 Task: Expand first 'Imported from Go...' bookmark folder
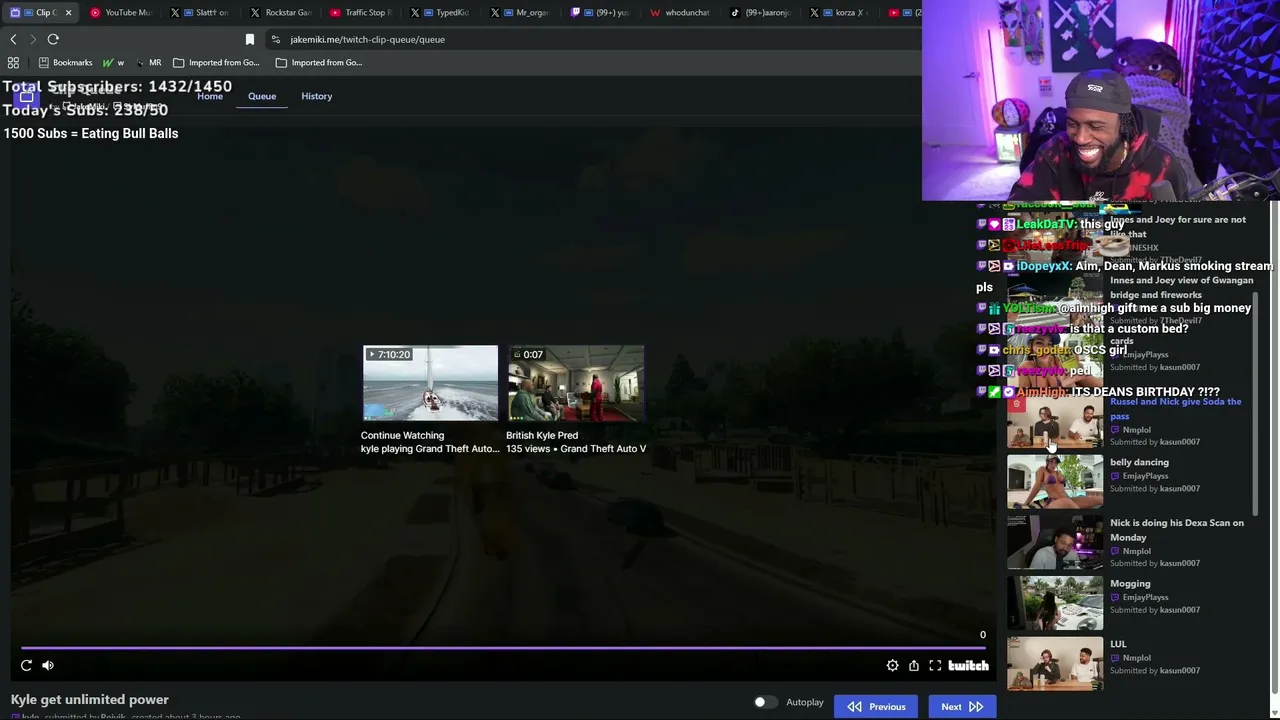point(216,62)
